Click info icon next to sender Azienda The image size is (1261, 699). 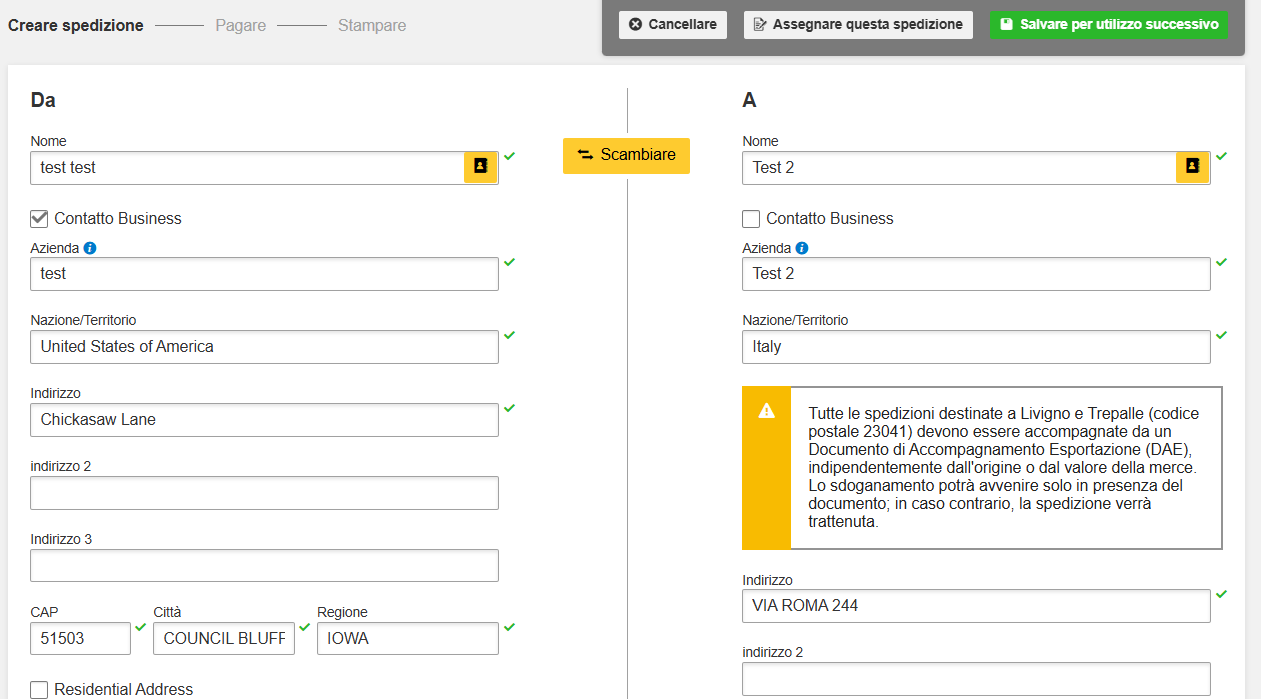(90, 248)
